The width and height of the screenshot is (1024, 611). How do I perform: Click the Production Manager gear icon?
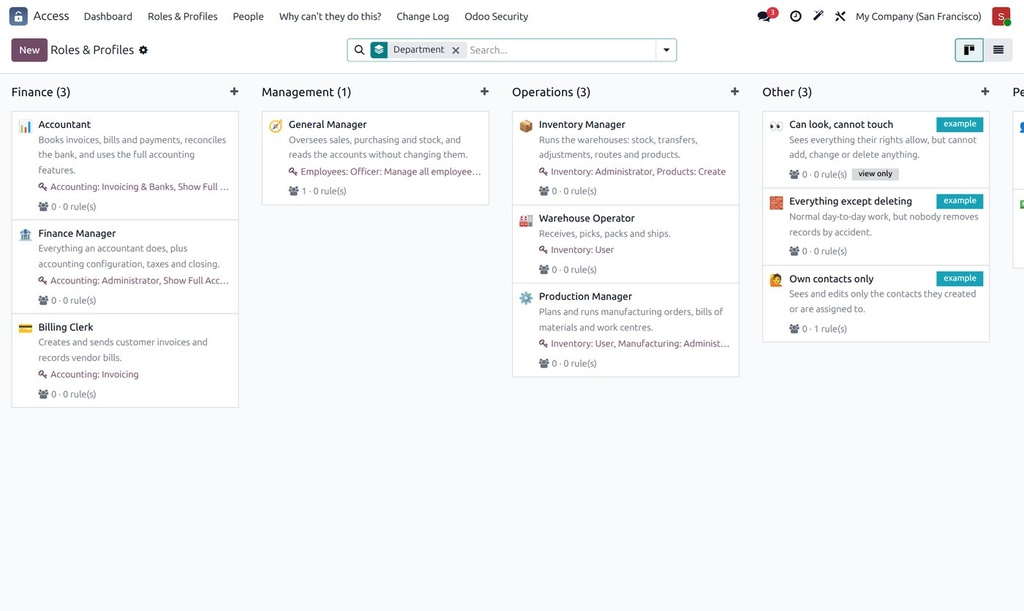pos(526,298)
